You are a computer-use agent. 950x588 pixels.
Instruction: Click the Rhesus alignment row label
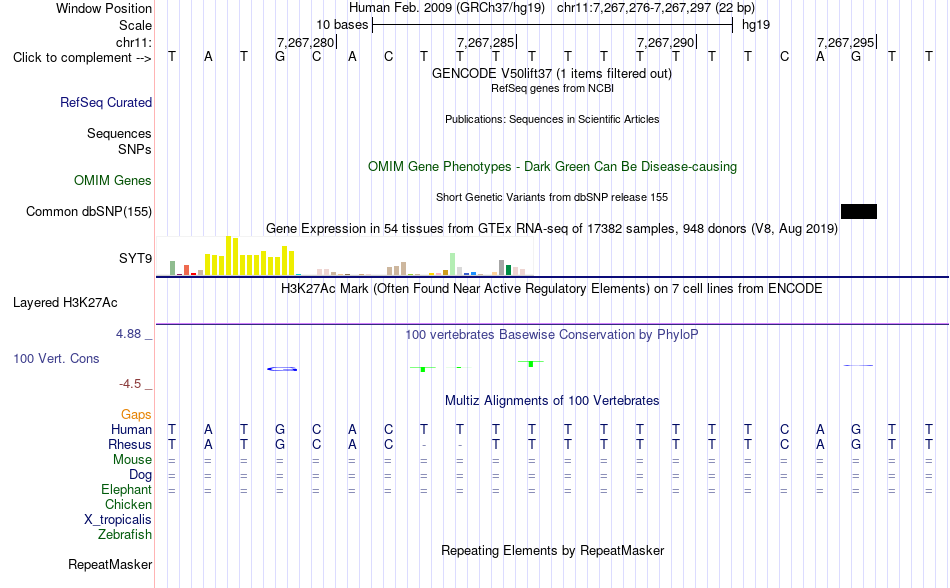(130, 444)
